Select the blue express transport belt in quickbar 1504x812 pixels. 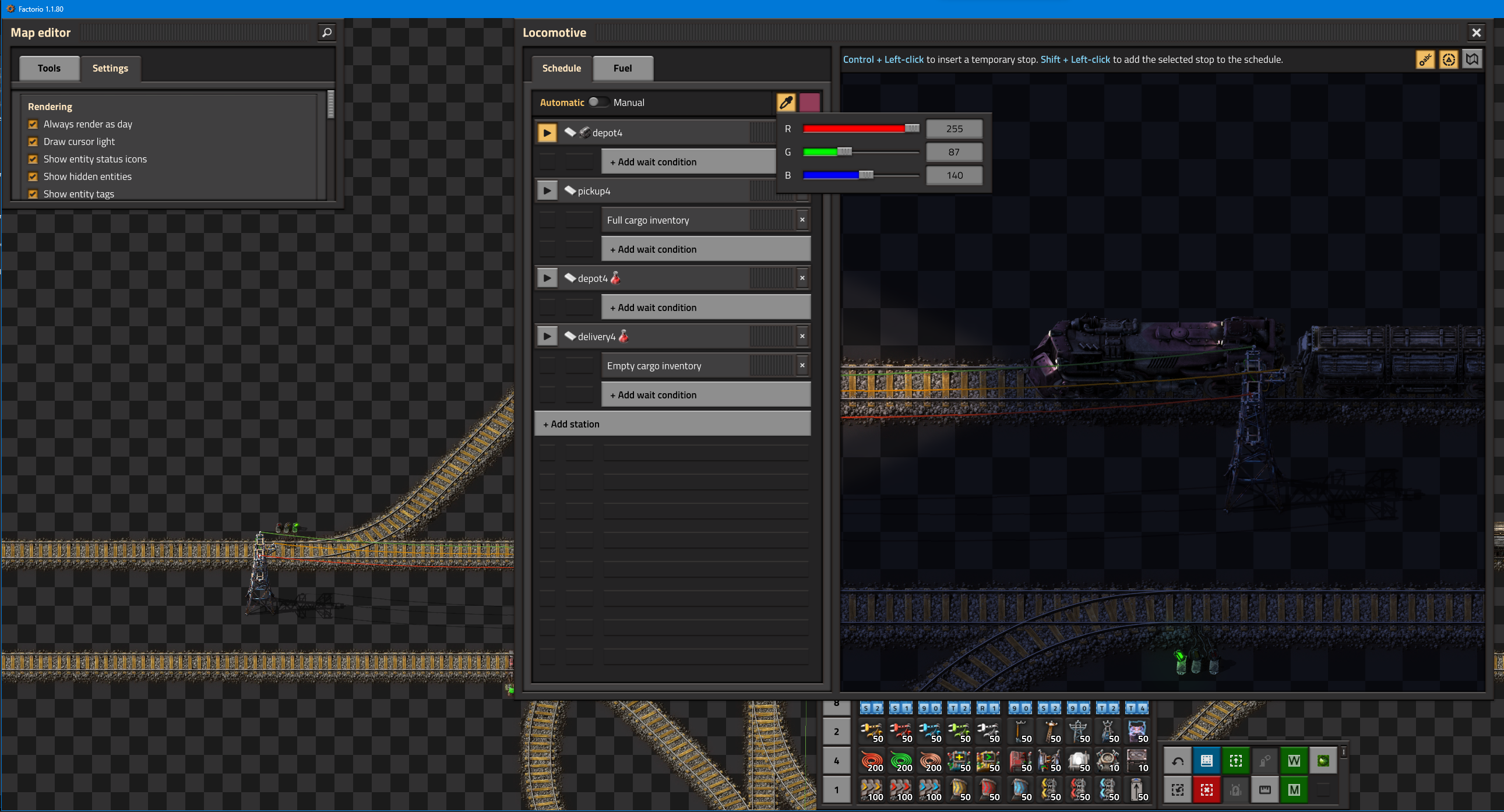(929, 790)
